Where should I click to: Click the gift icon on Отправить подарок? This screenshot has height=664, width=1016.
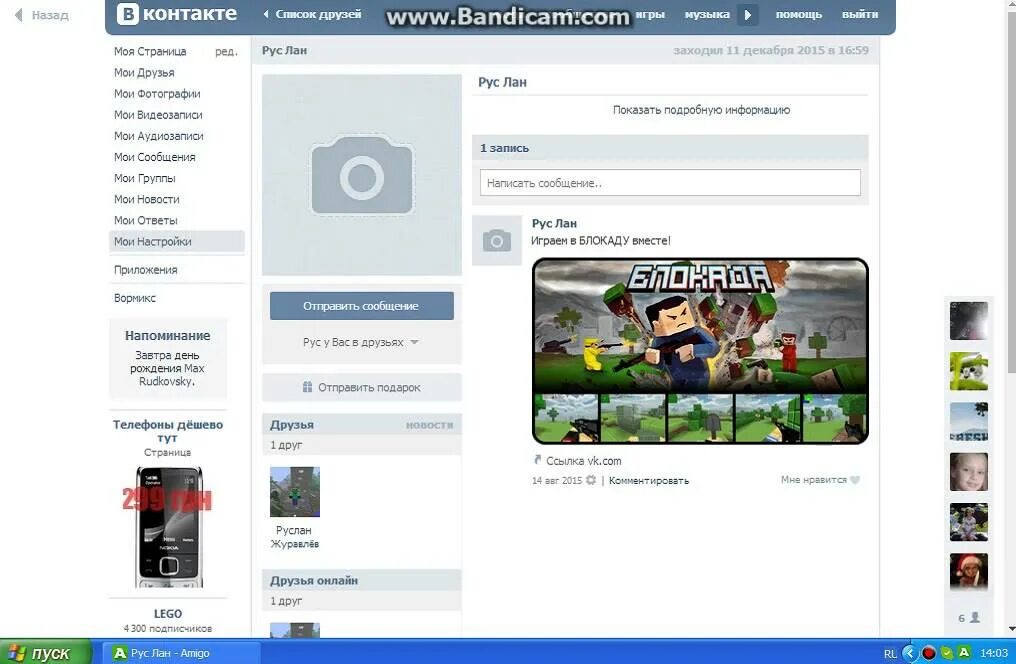[x=307, y=387]
